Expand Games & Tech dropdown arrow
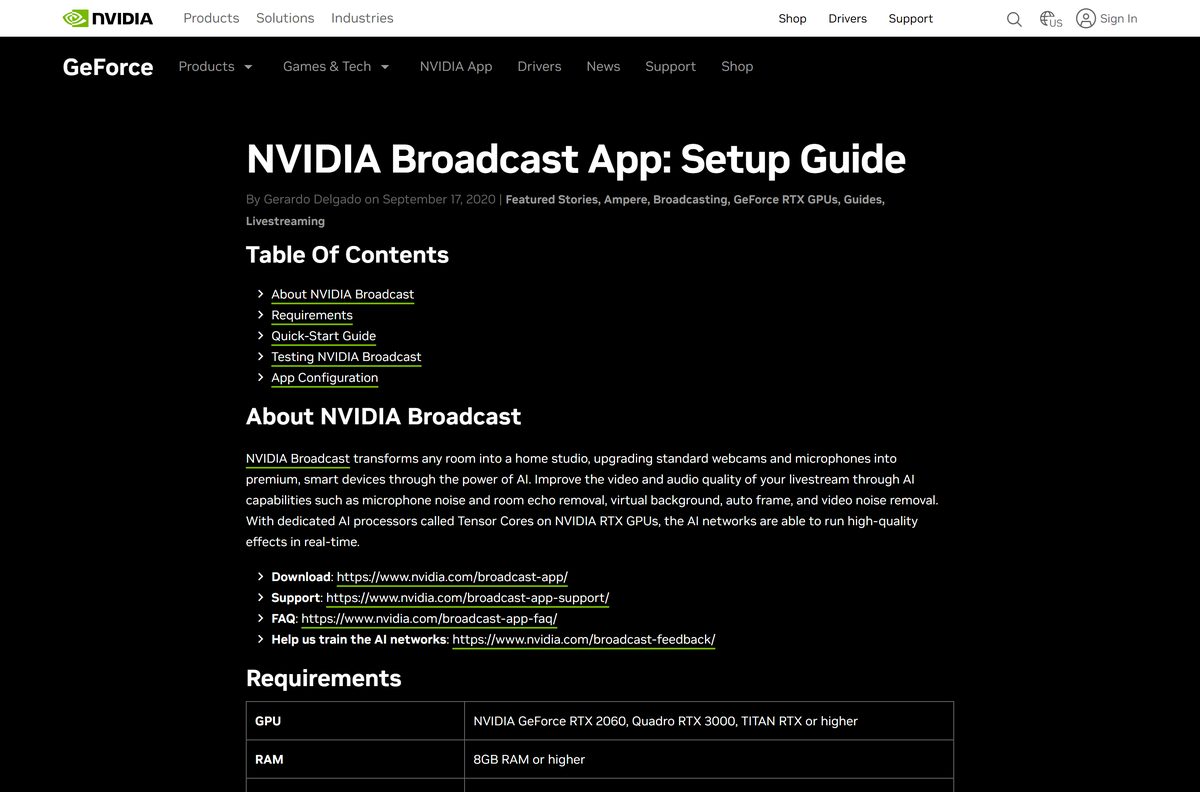1200x792 pixels. 385,67
